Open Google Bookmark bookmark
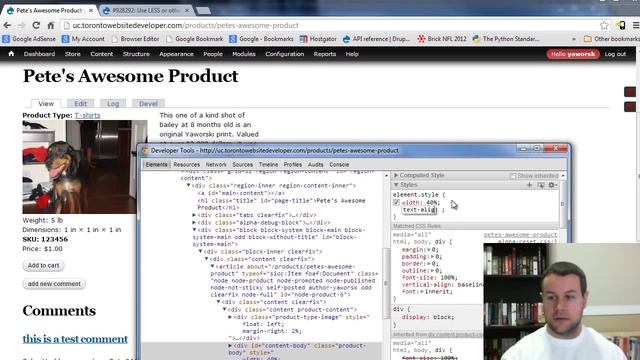This screenshot has height=360, width=640. tap(195, 39)
